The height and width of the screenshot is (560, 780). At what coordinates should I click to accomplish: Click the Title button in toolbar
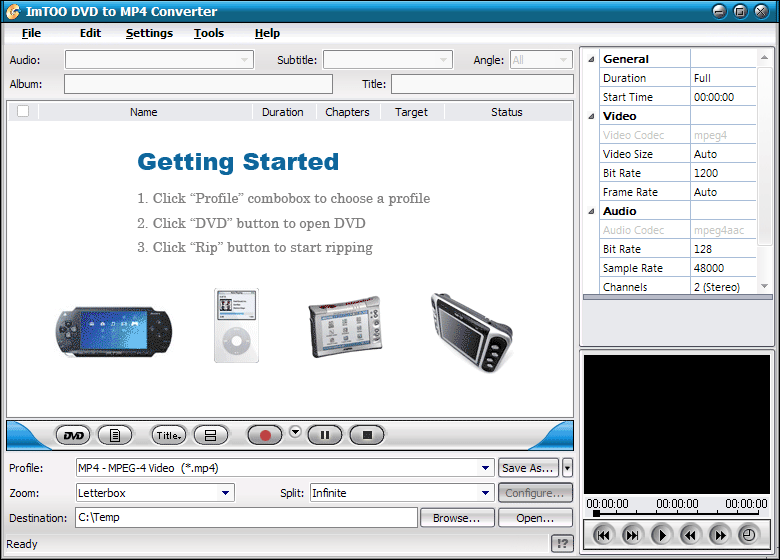pyautogui.click(x=168, y=435)
